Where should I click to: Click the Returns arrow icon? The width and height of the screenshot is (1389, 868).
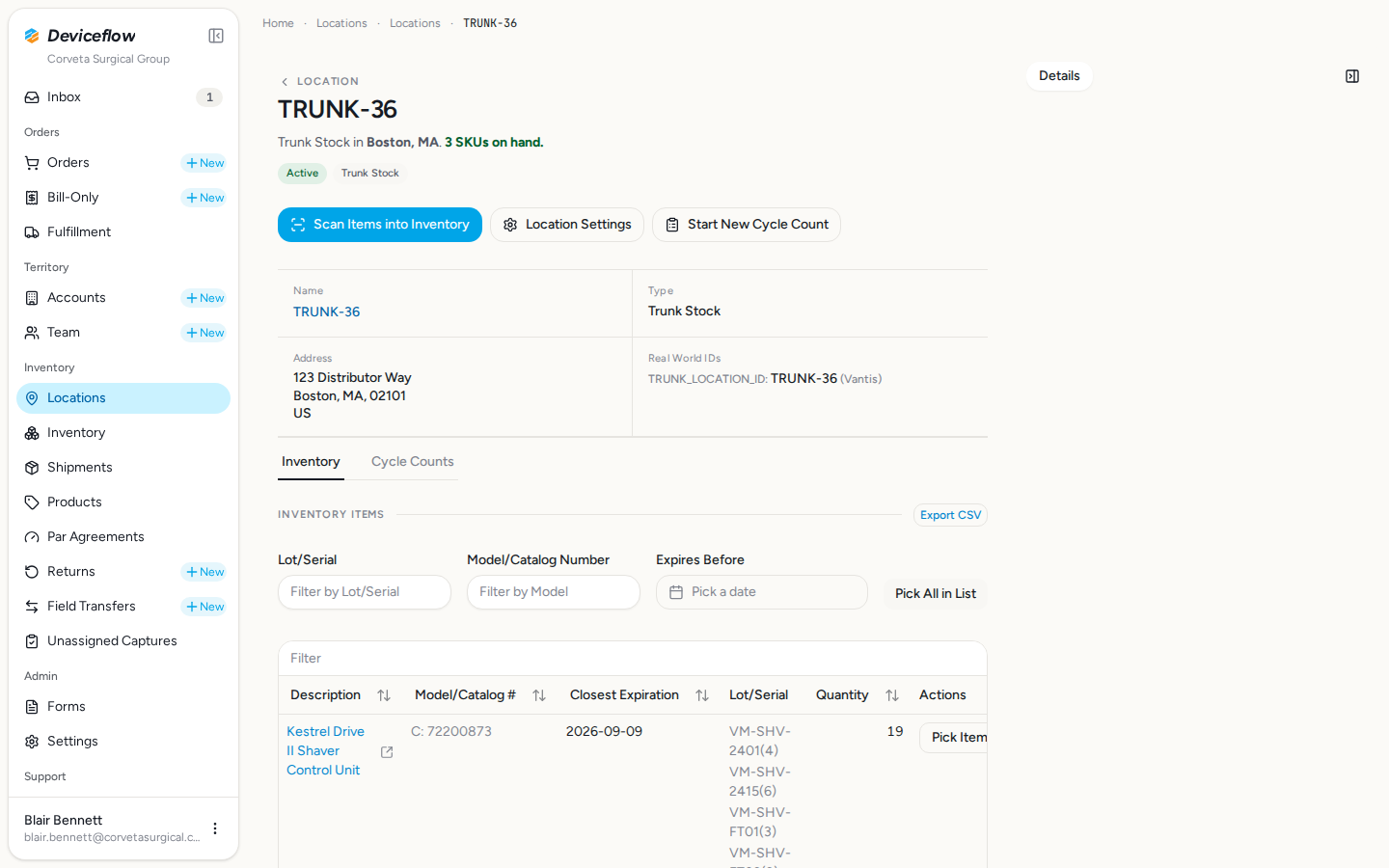point(32,572)
